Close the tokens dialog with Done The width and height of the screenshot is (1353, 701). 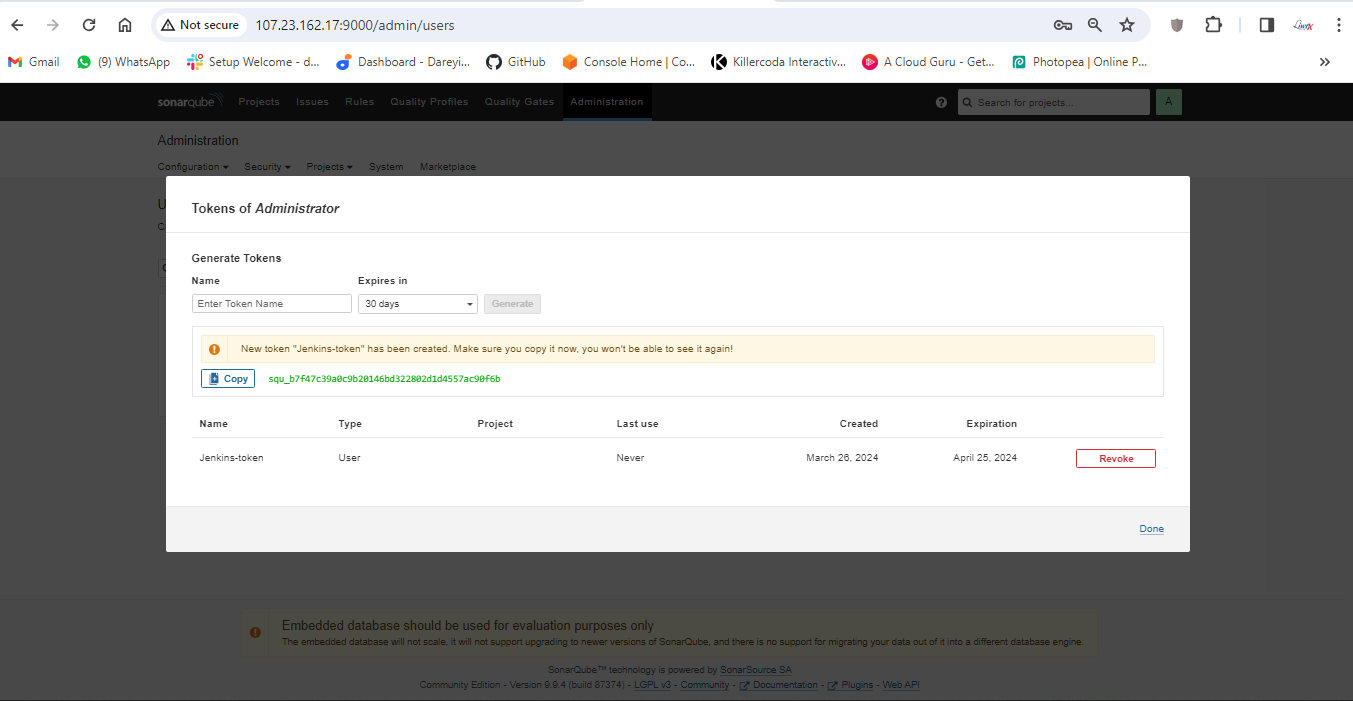click(1151, 529)
